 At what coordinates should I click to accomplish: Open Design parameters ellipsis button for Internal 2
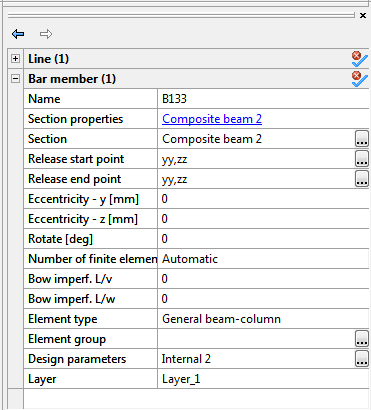362,359
